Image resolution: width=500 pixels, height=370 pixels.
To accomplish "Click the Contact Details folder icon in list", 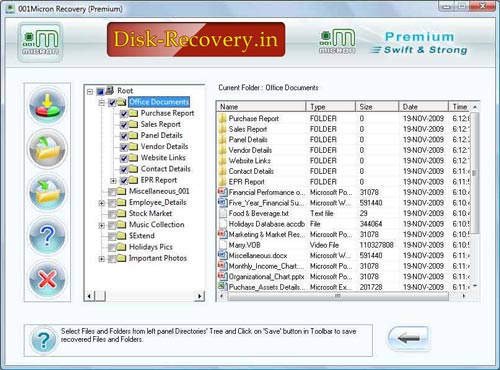I will 222,171.
